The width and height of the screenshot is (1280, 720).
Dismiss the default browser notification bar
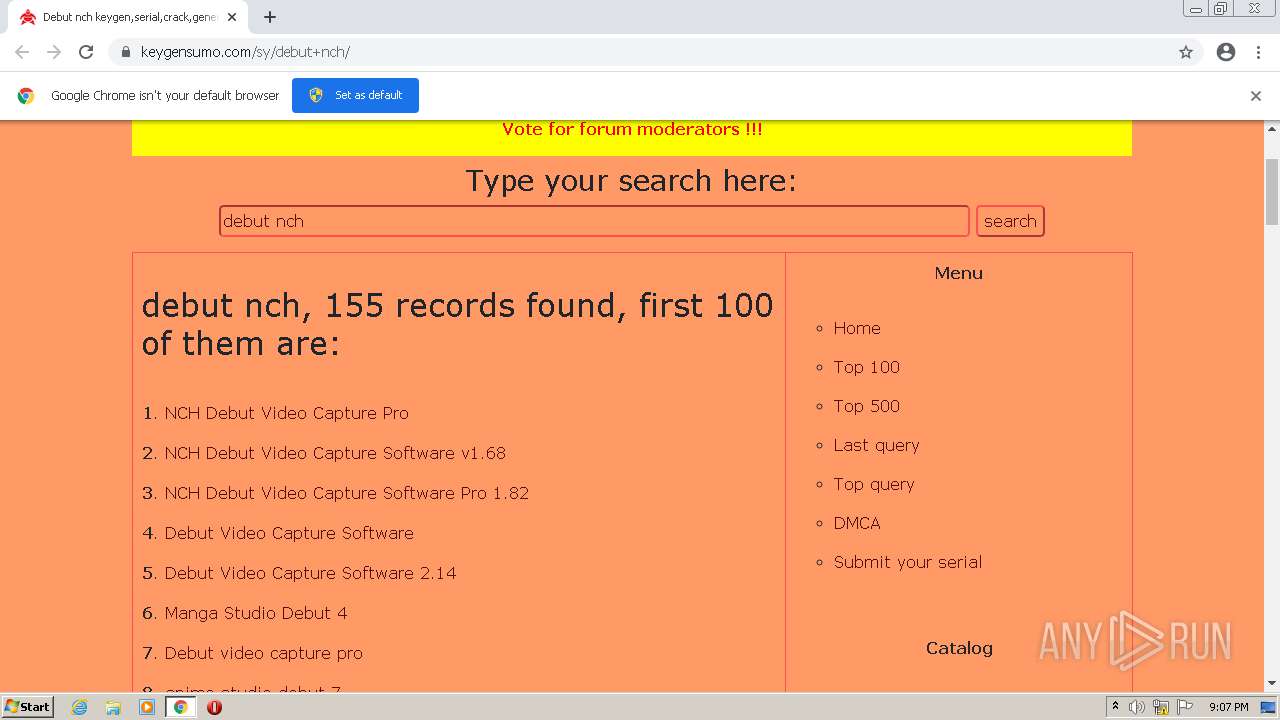coord(1256,96)
